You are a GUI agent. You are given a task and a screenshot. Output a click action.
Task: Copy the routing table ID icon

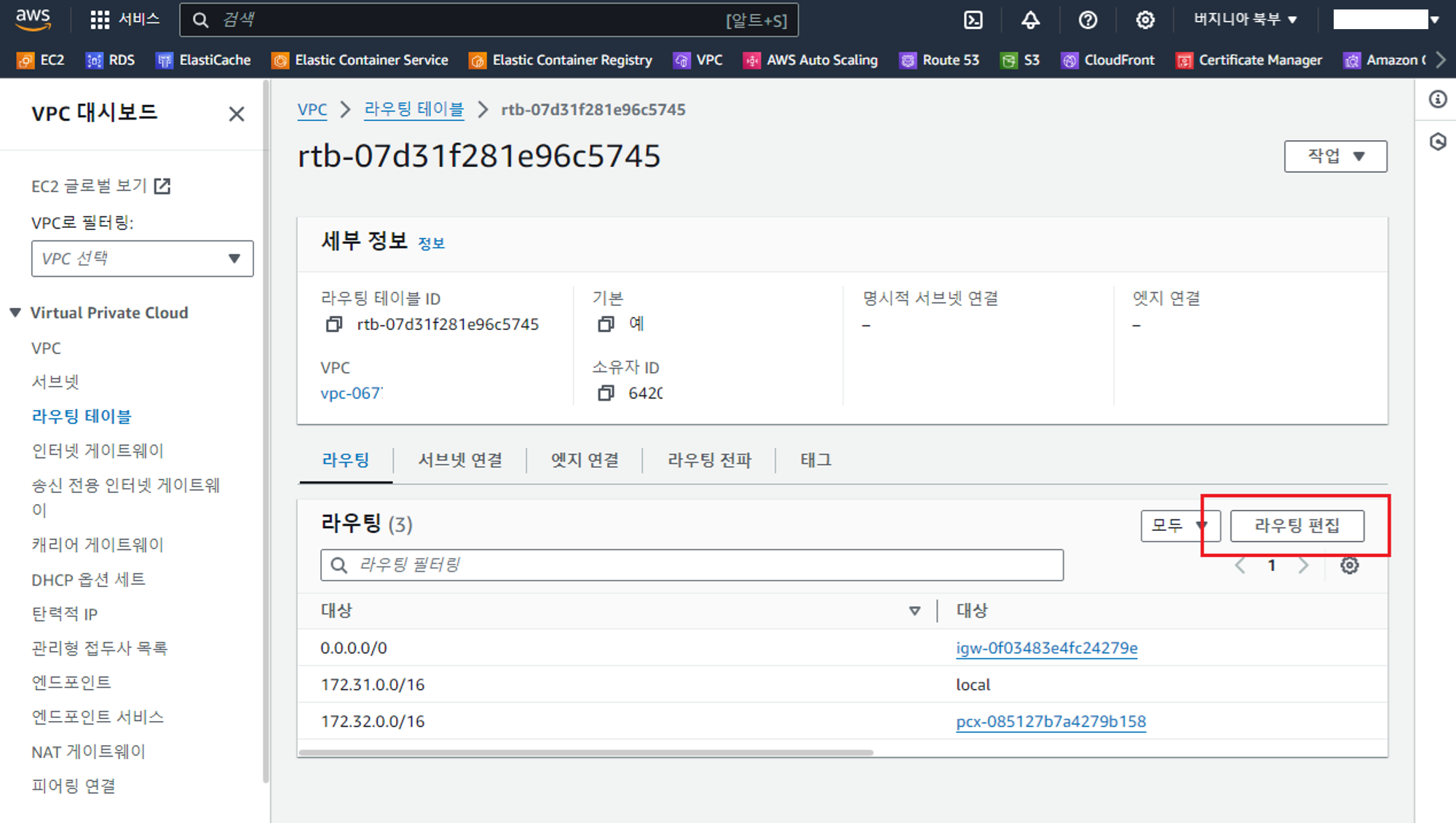tap(334, 324)
